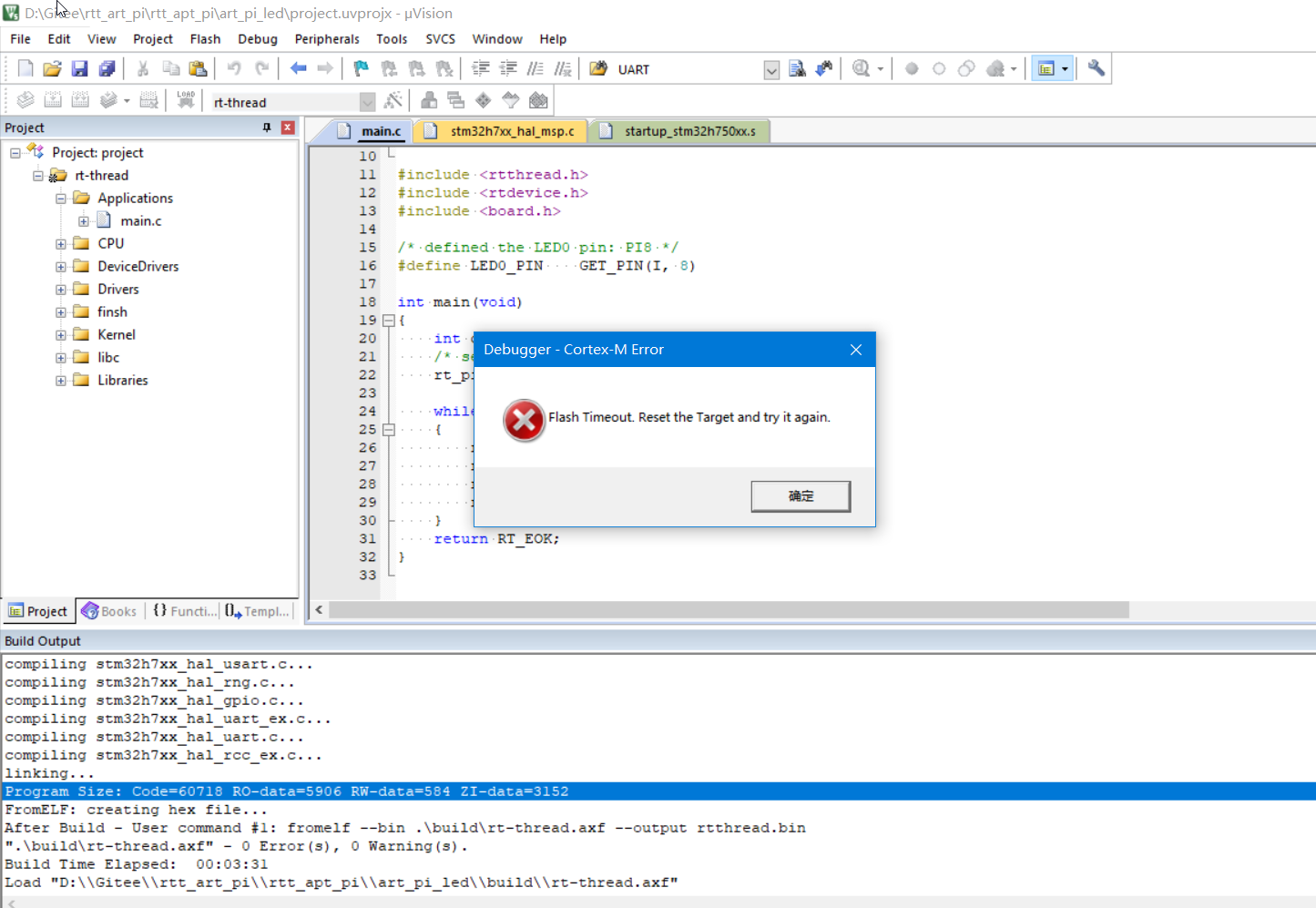Click the Unindent selected lines icon
This screenshot has height=908, width=1316.
tap(508, 68)
